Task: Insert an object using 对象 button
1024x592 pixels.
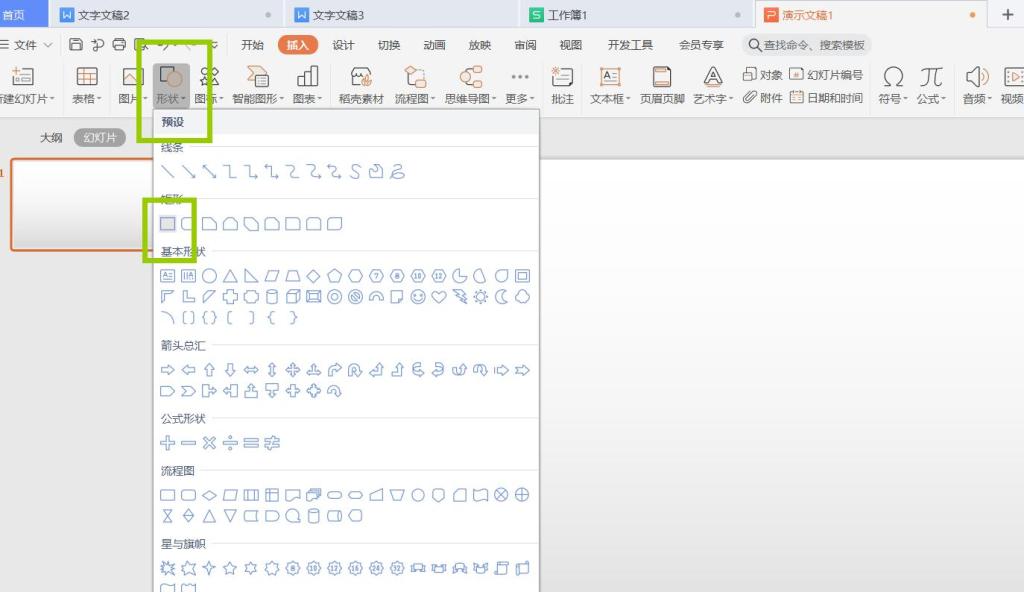Action: tap(763, 73)
